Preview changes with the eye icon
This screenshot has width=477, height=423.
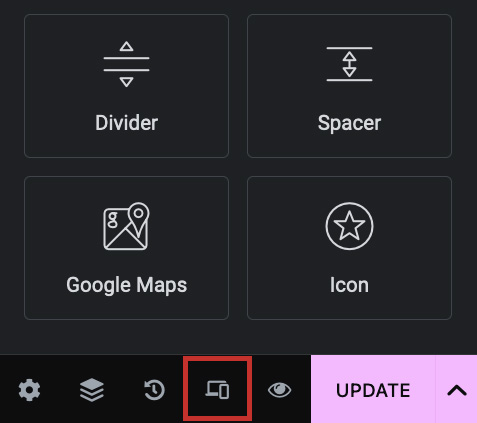tap(279, 390)
